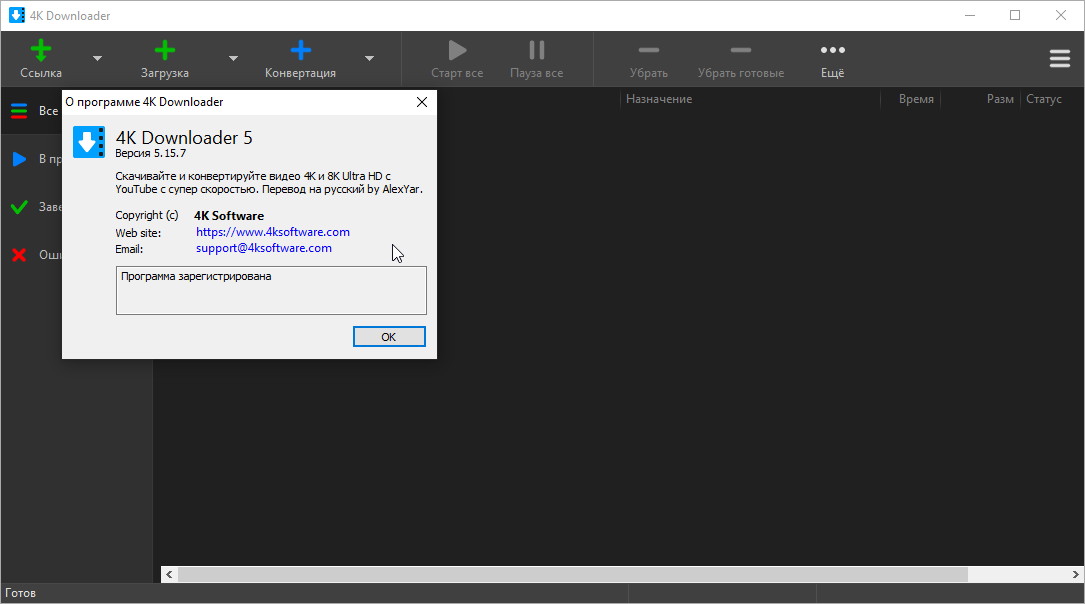The image size is (1085, 604).
Task: Click the green plus Ссылка toolbar icon
Action: point(41,51)
